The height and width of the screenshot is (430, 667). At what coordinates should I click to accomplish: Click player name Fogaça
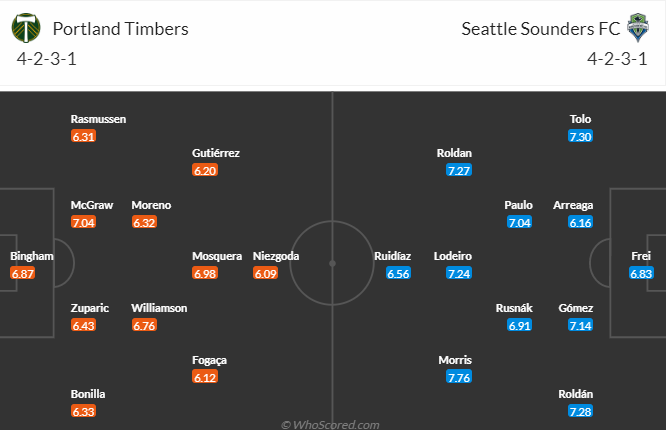coord(209,360)
